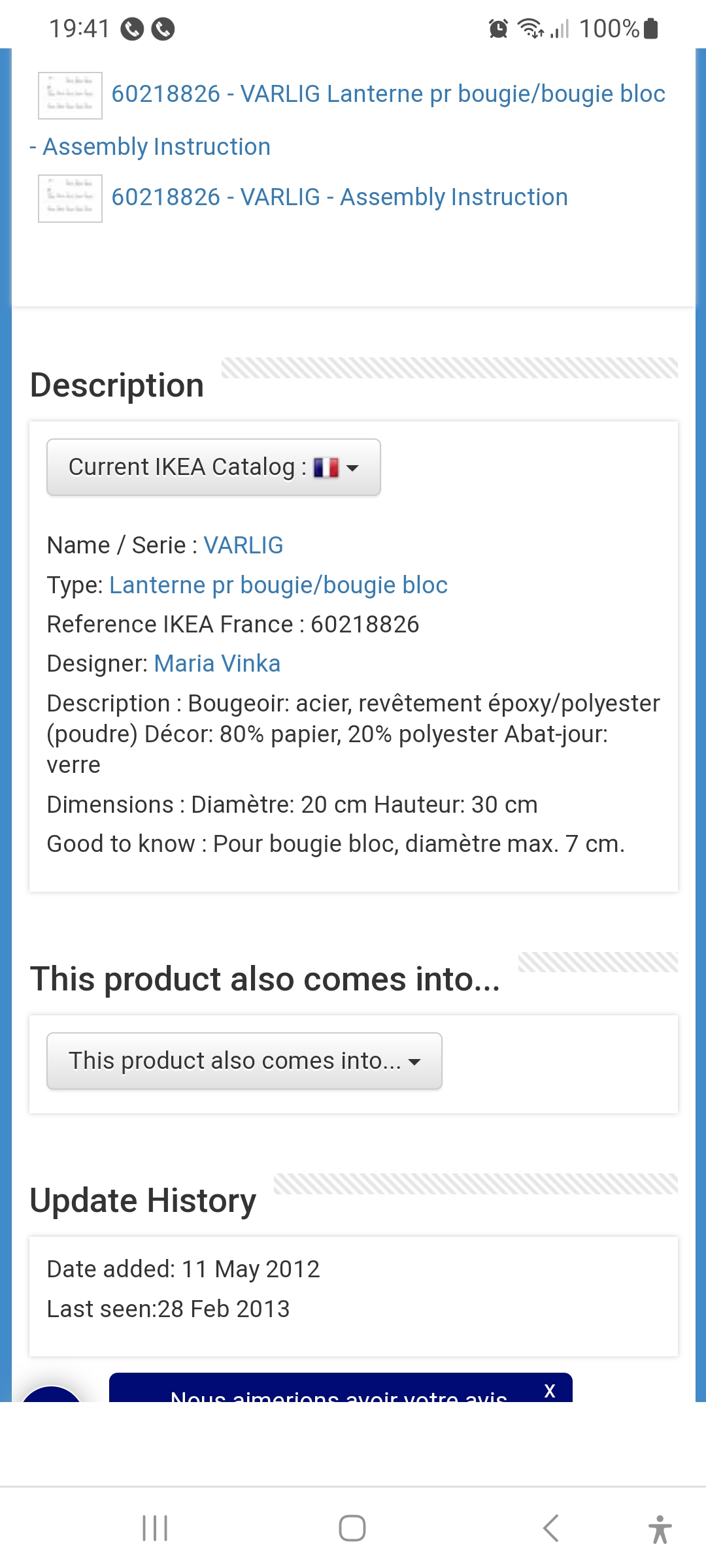Open thumbnail of VARLIG Lanterne assembly instruction
Image resolution: width=706 pixels, height=1568 pixels.
pyautogui.click(x=70, y=95)
